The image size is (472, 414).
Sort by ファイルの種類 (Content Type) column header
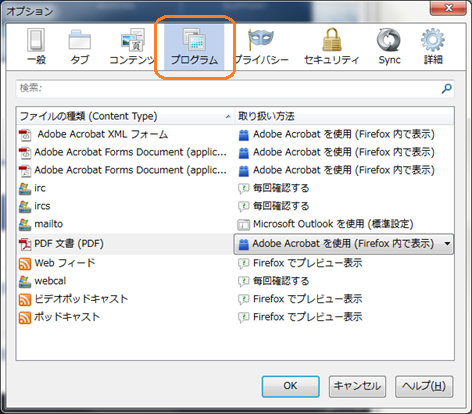click(x=125, y=116)
